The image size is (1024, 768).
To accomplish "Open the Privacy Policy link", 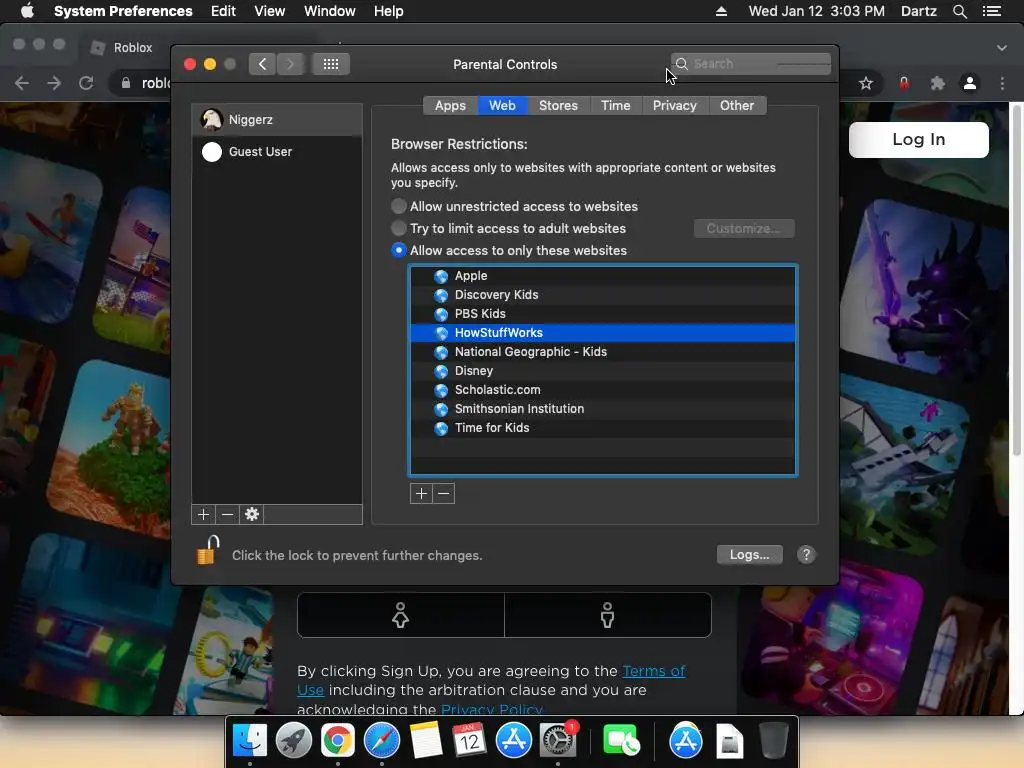I will pyautogui.click(x=492, y=709).
